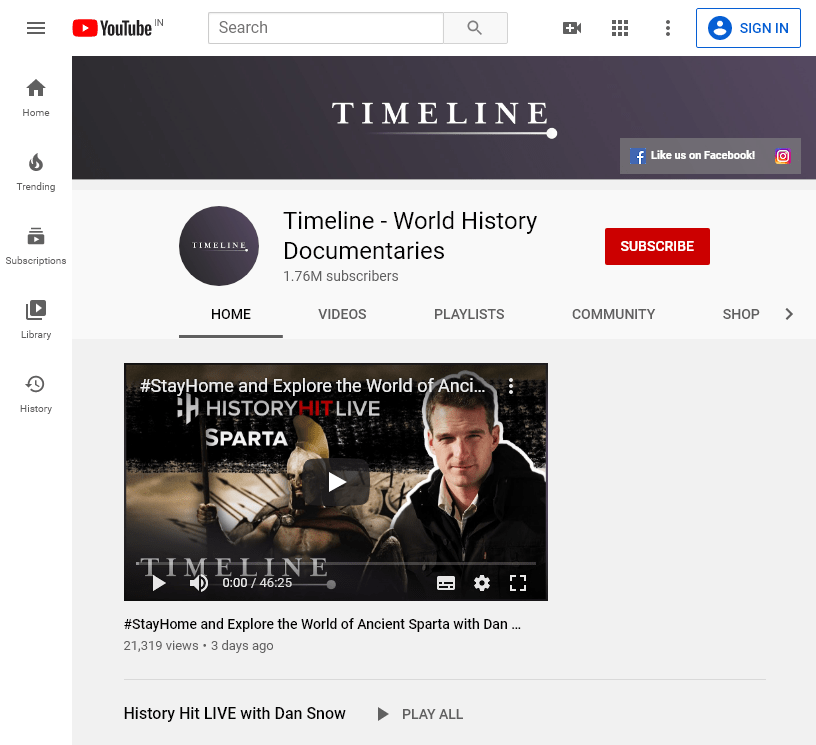Screen dimensions: 816x745
Task: Subscribe to the Timeline channel
Action: [x=657, y=247]
